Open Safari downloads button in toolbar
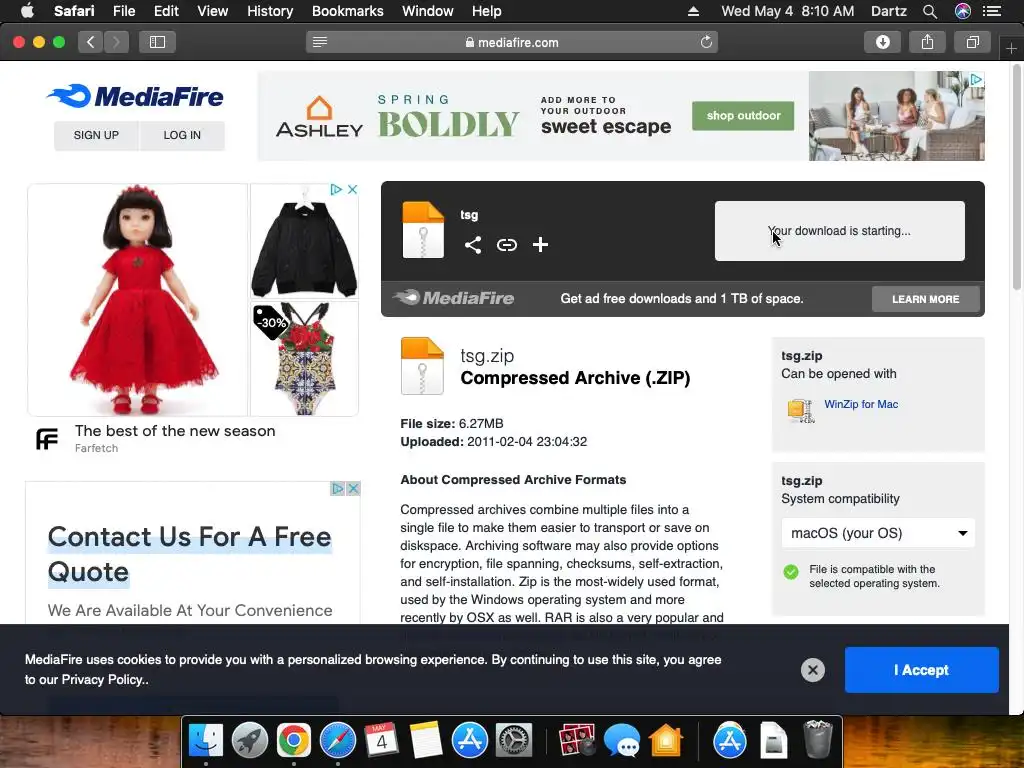Image resolution: width=1024 pixels, height=768 pixels. [882, 42]
